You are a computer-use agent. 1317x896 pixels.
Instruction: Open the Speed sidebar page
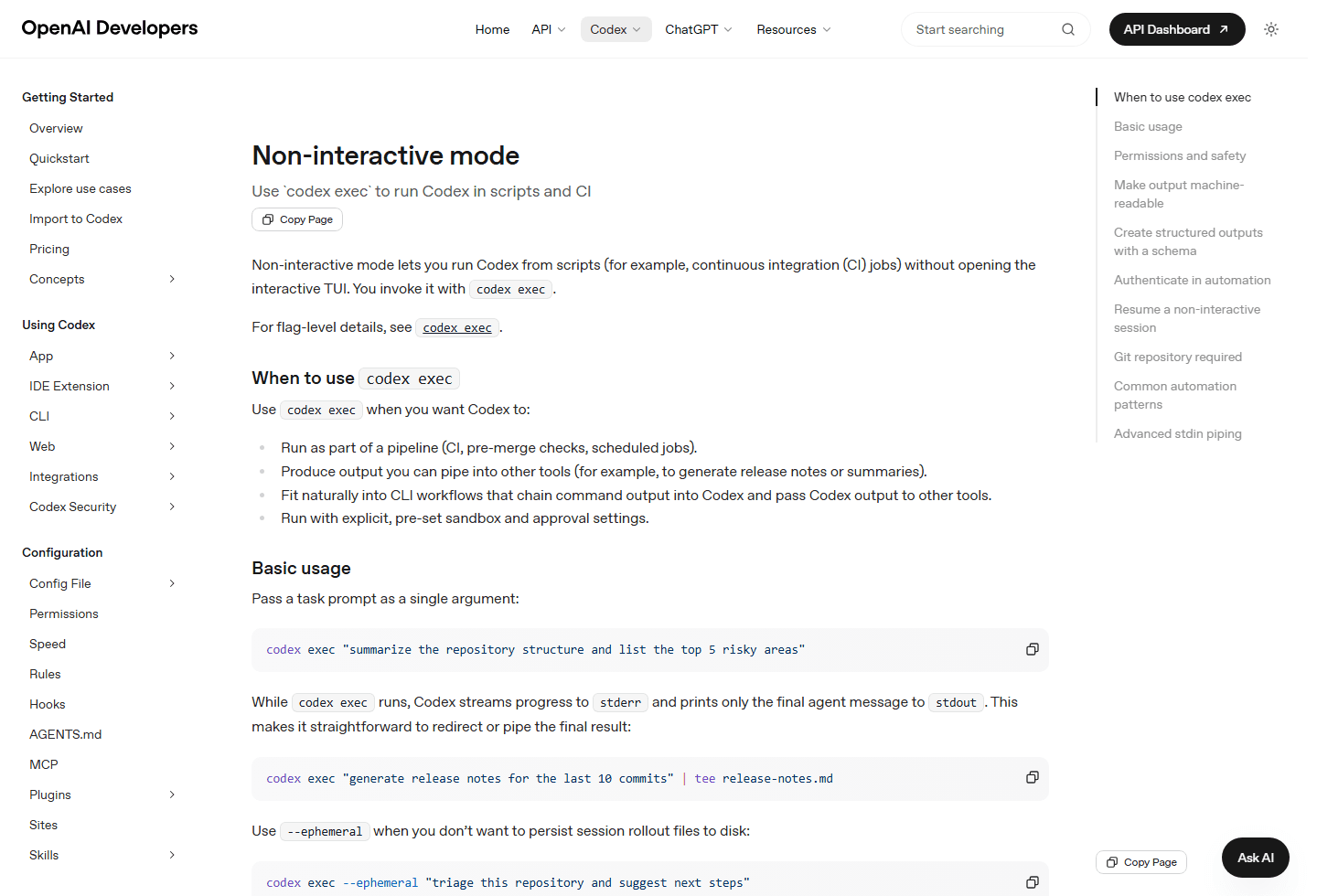click(48, 644)
